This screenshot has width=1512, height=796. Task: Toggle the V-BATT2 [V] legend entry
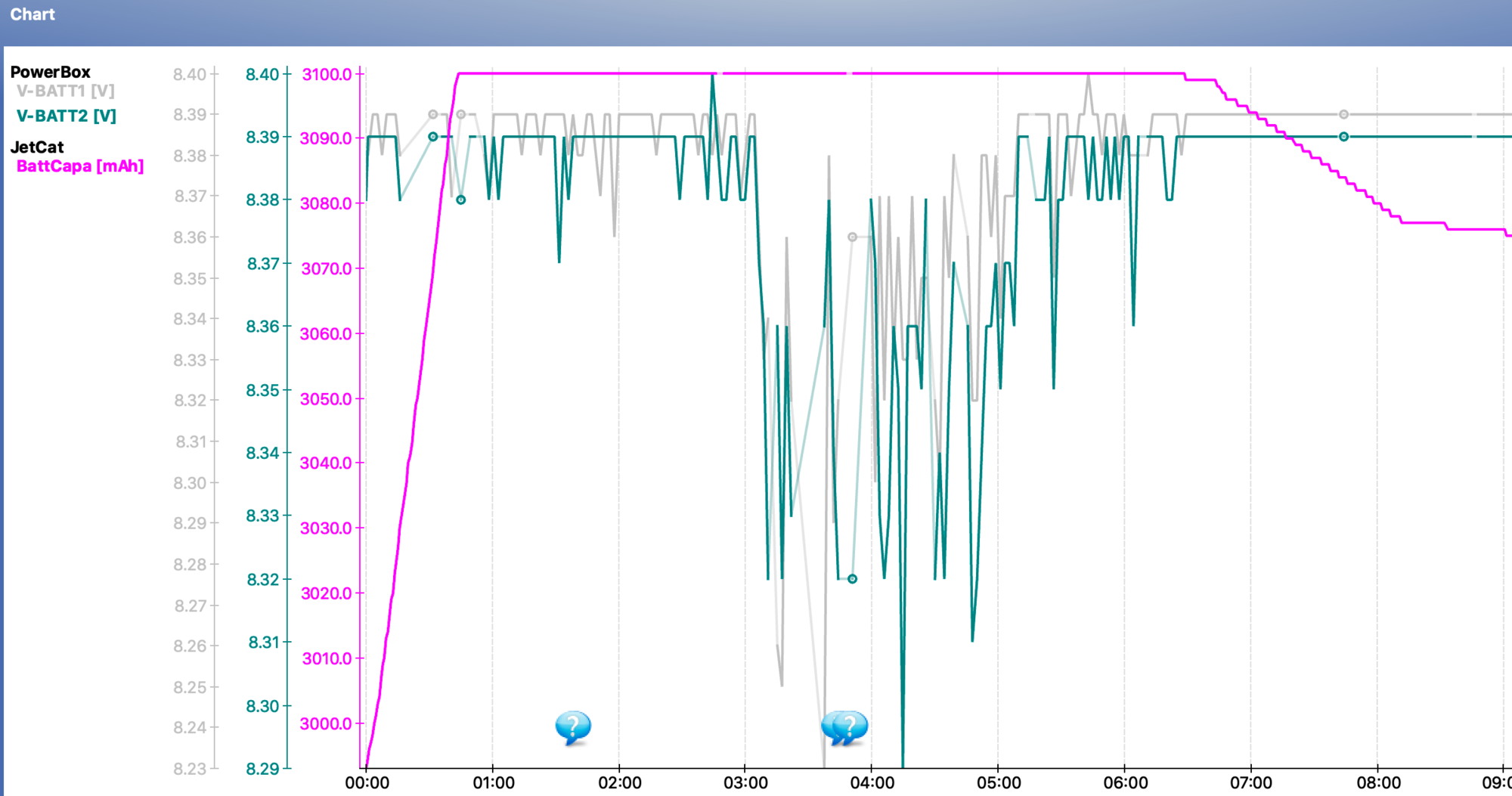point(67,116)
